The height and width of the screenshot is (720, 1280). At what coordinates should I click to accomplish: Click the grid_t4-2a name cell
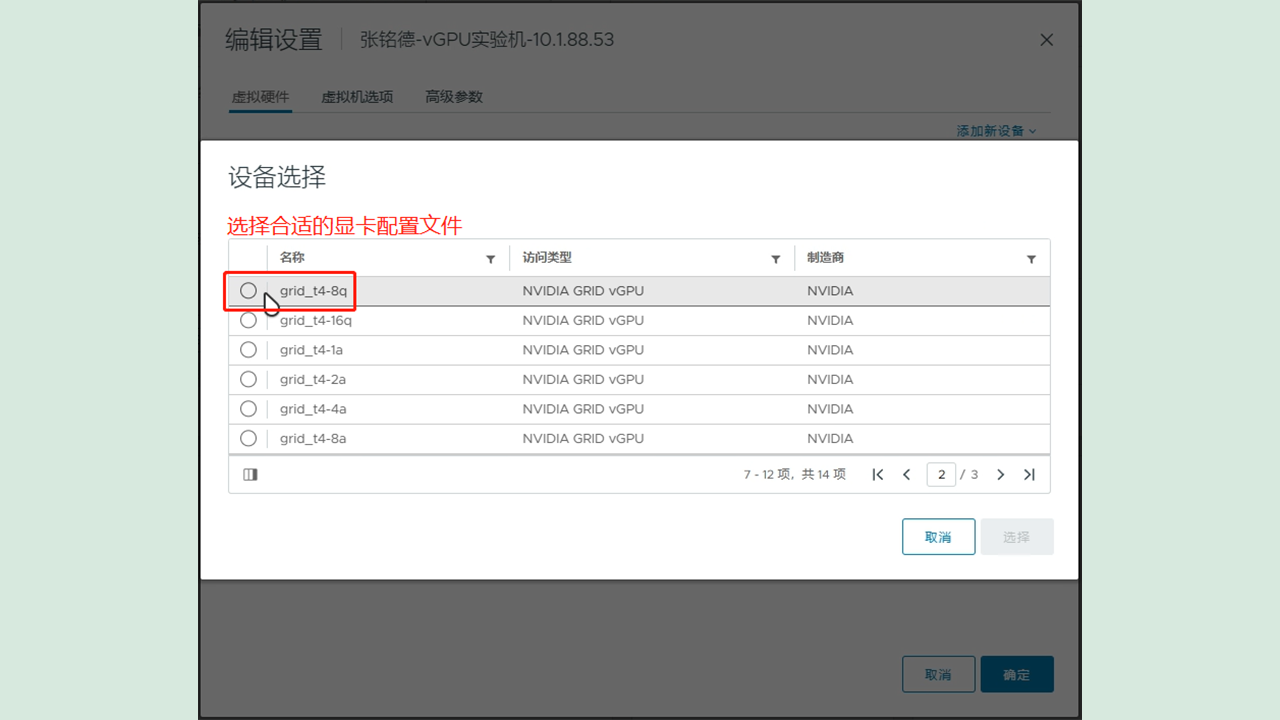[x=313, y=379]
